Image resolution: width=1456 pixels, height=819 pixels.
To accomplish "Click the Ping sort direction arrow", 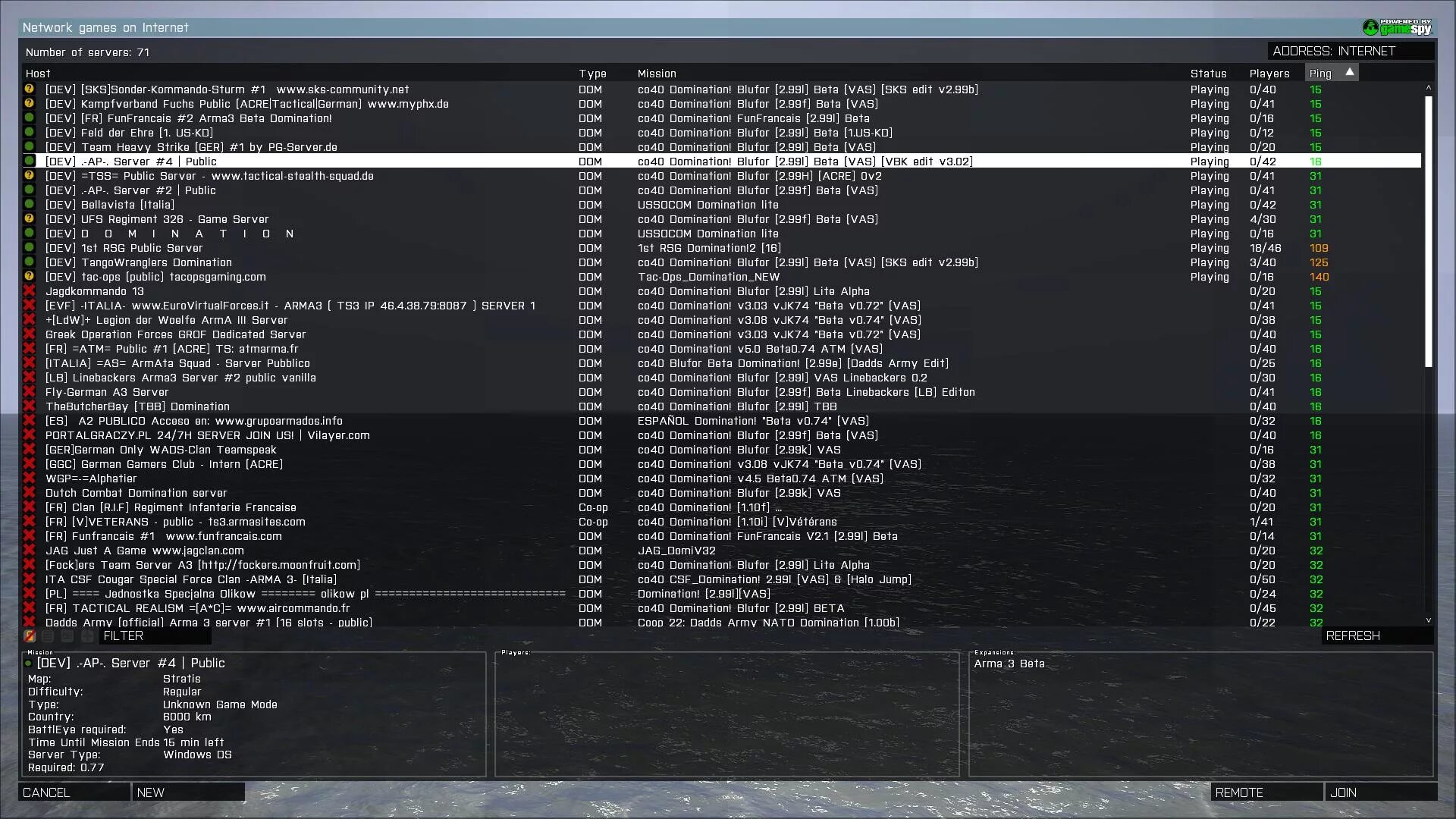I will [1350, 72].
